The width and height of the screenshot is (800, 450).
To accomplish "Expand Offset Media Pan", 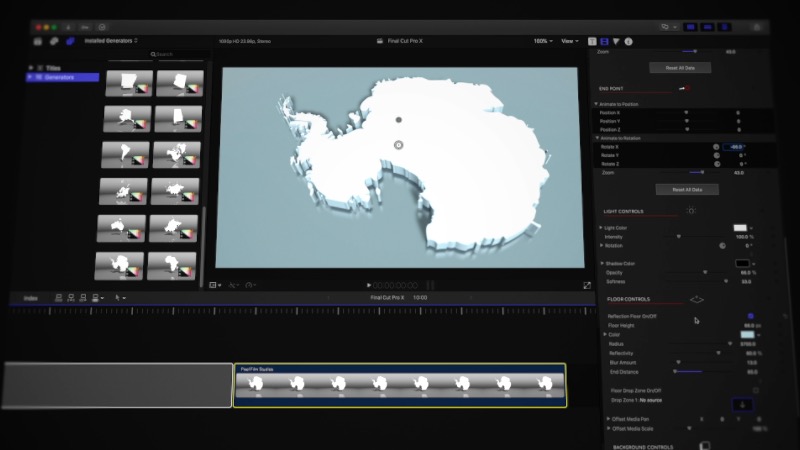I will point(608,419).
